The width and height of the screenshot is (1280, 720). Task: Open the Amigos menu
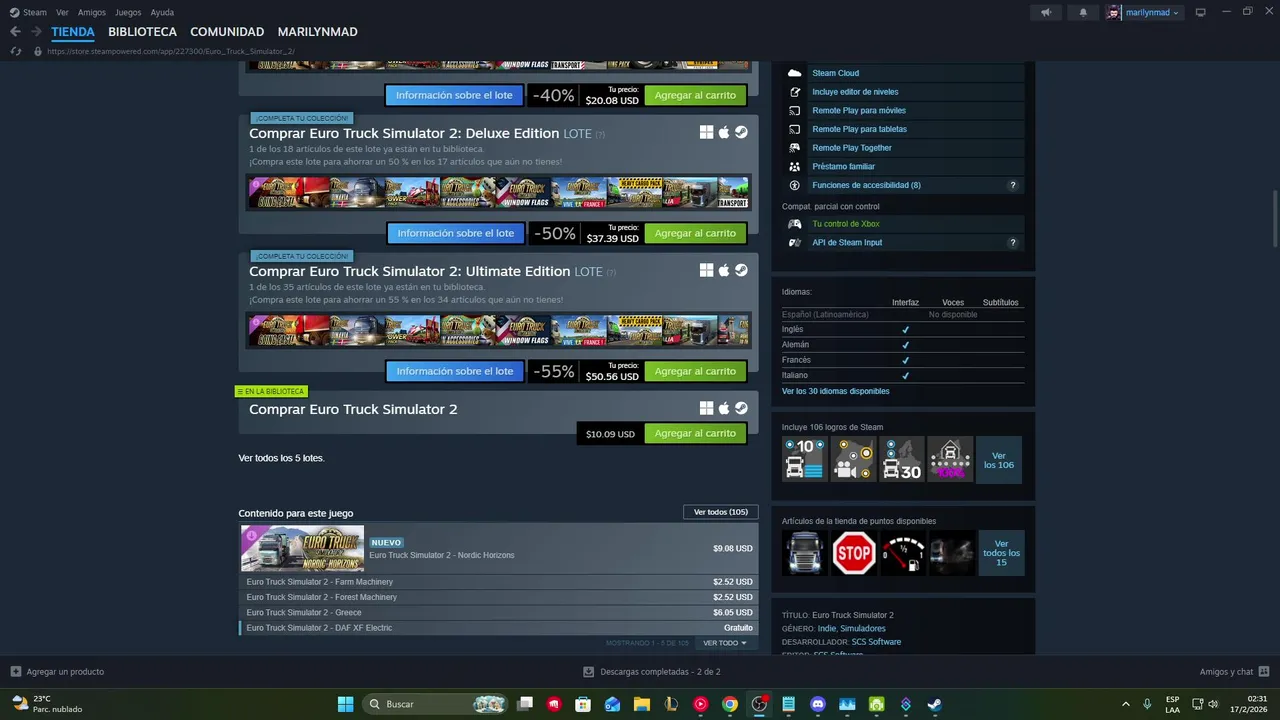(x=92, y=12)
